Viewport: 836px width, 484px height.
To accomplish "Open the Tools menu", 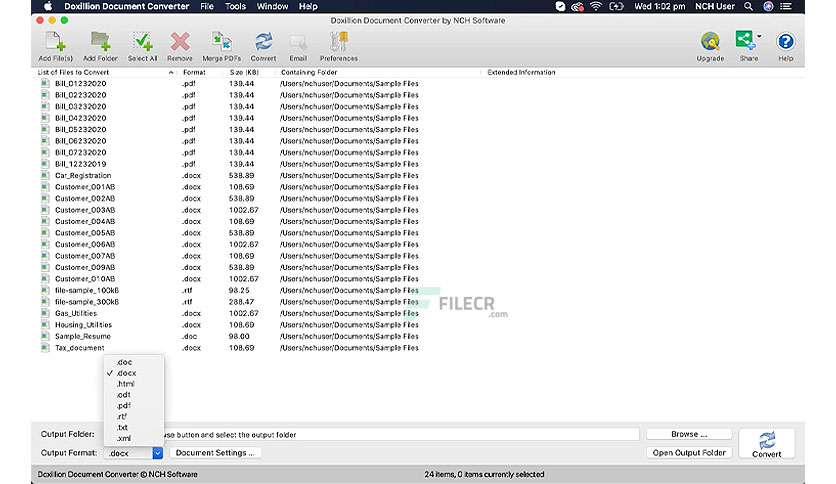I will tap(235, 6).
